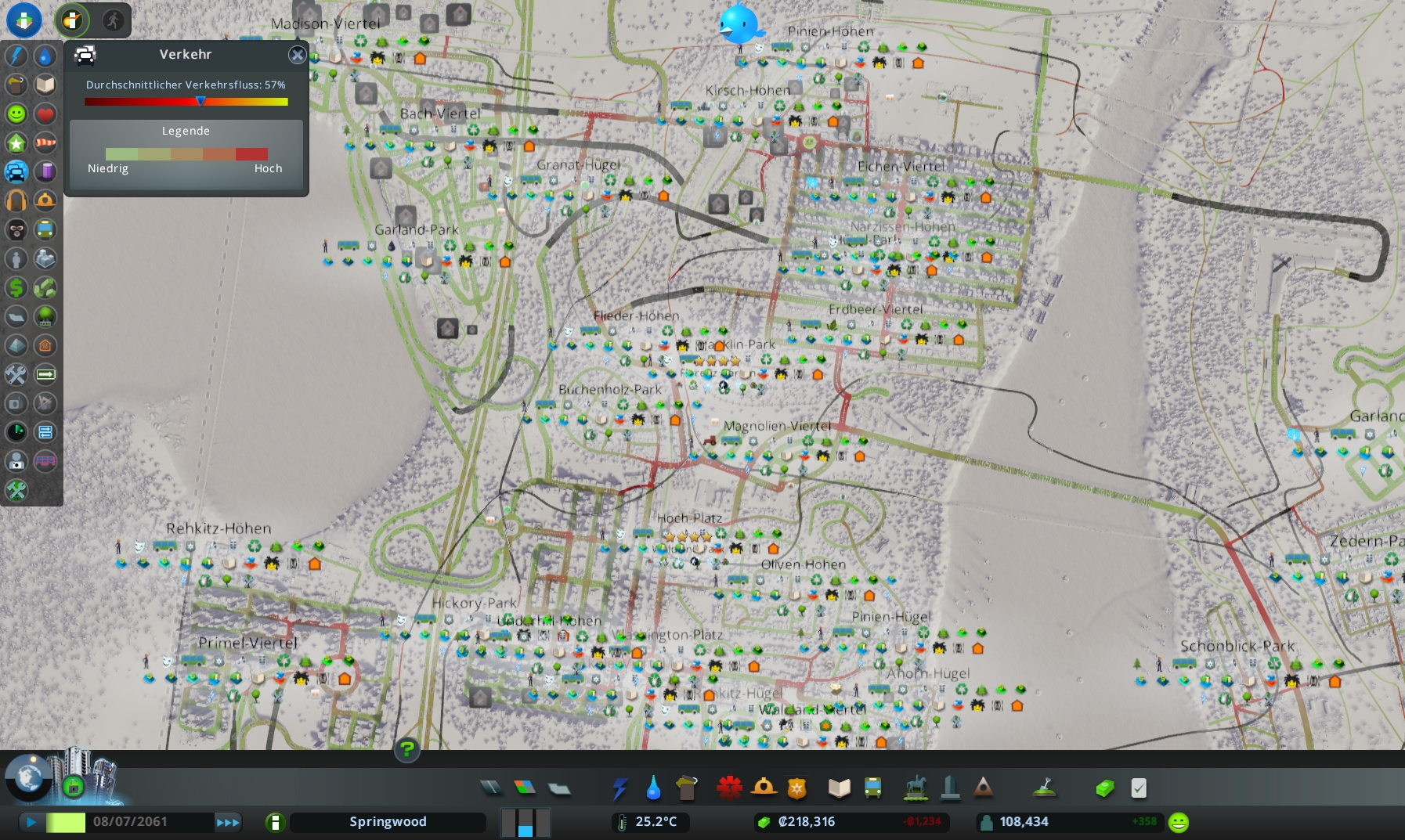Image resolution: width=1405 pixels, height=840 pixels.
Task: Open the Pollution barrel info view
Action: pos(45,171)
